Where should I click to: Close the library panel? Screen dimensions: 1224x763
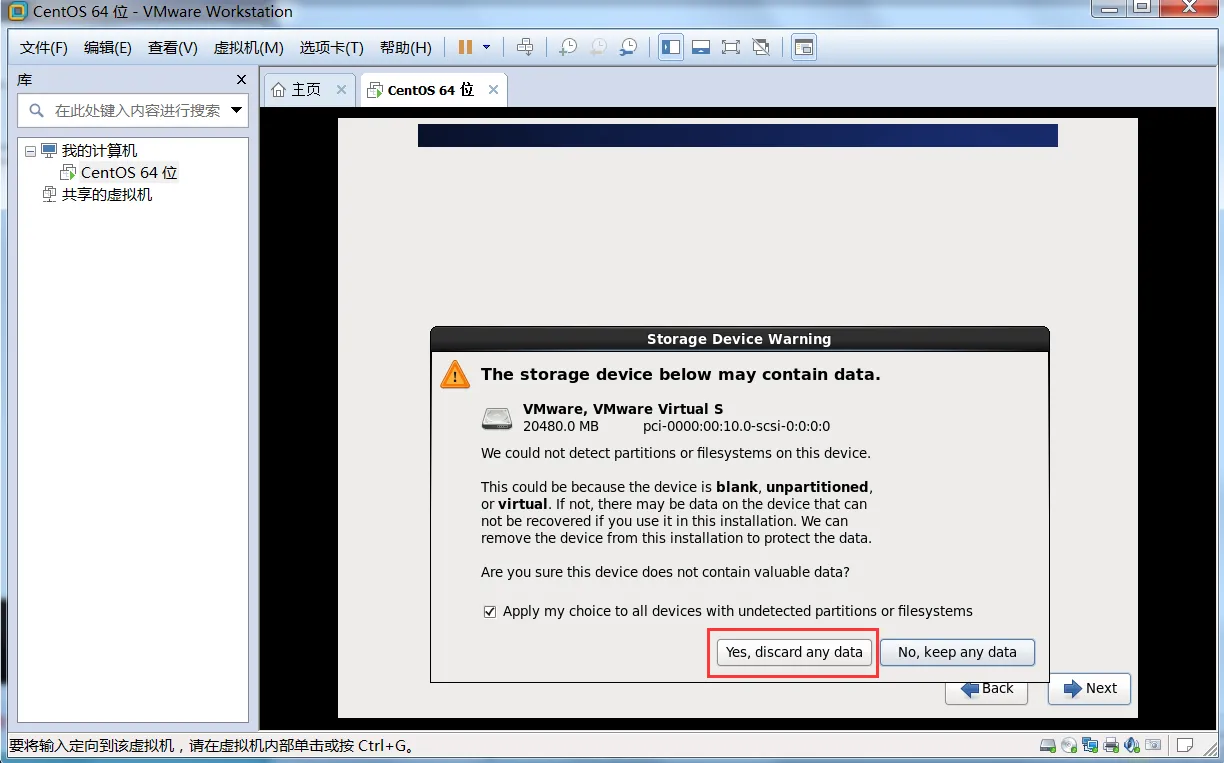click(241, 80)
